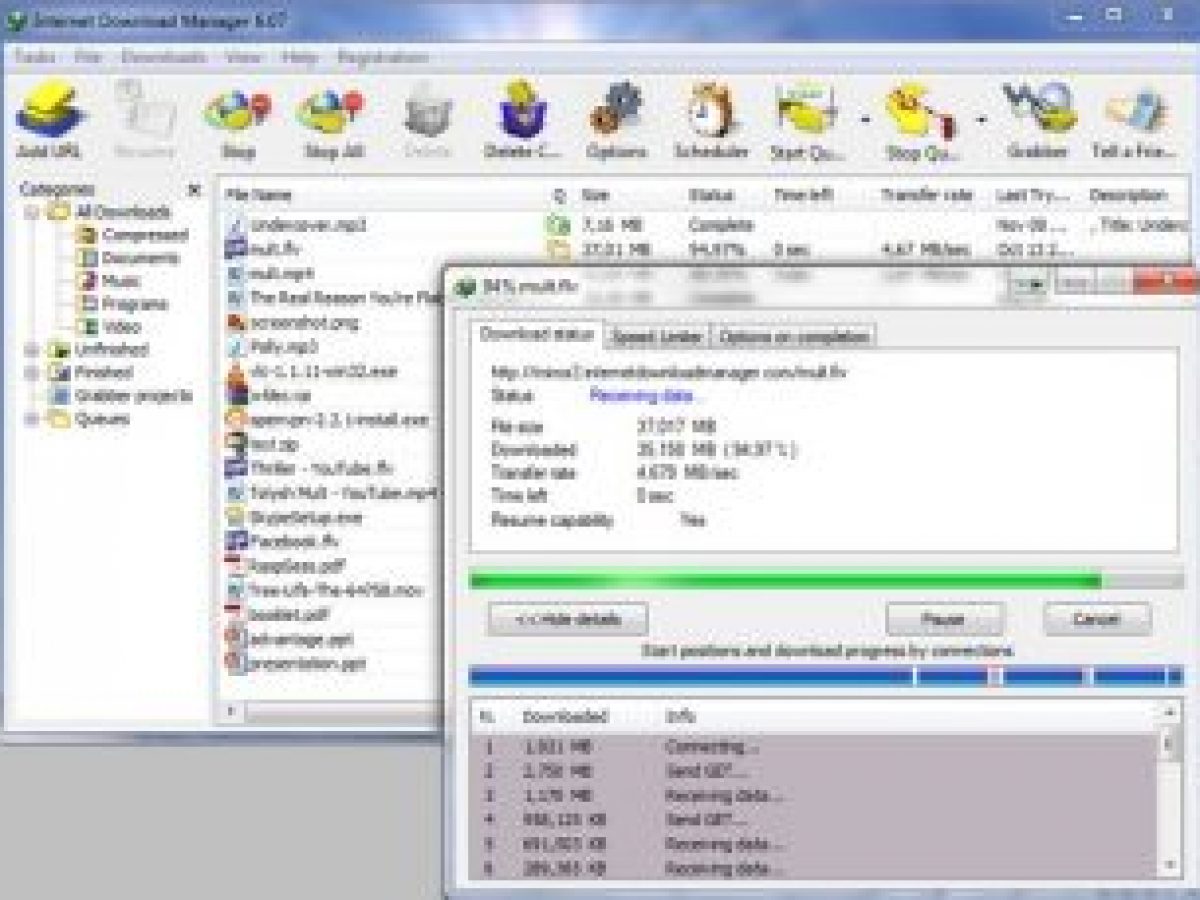Screen dimensions: 1200x900
Task: Click the connections list scroll-up arrow
Action: (x=1169, y=712)
